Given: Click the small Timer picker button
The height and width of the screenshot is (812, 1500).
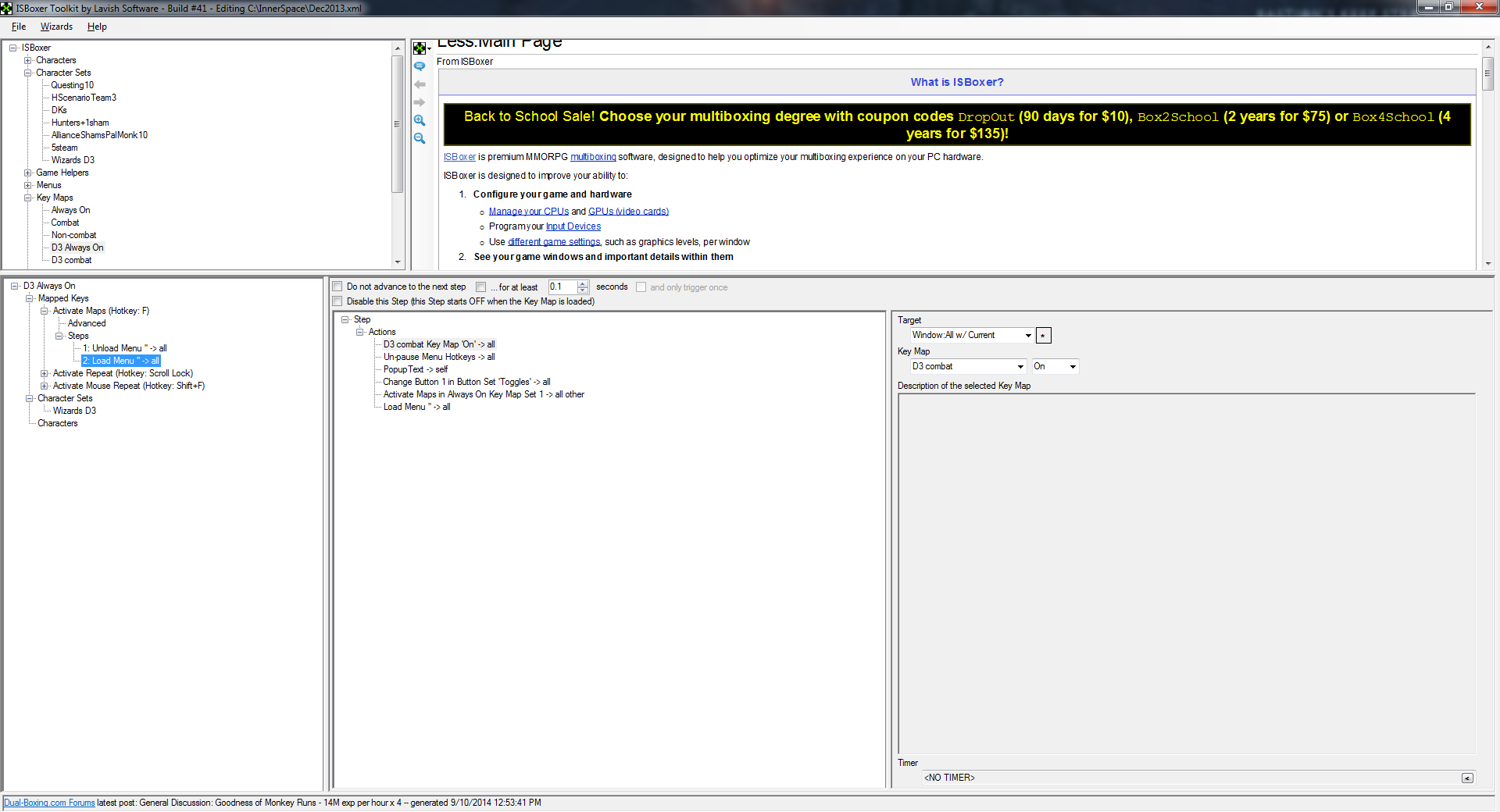Looking at the screenshot, I should pyautogui.click(x=1467, y=778).
